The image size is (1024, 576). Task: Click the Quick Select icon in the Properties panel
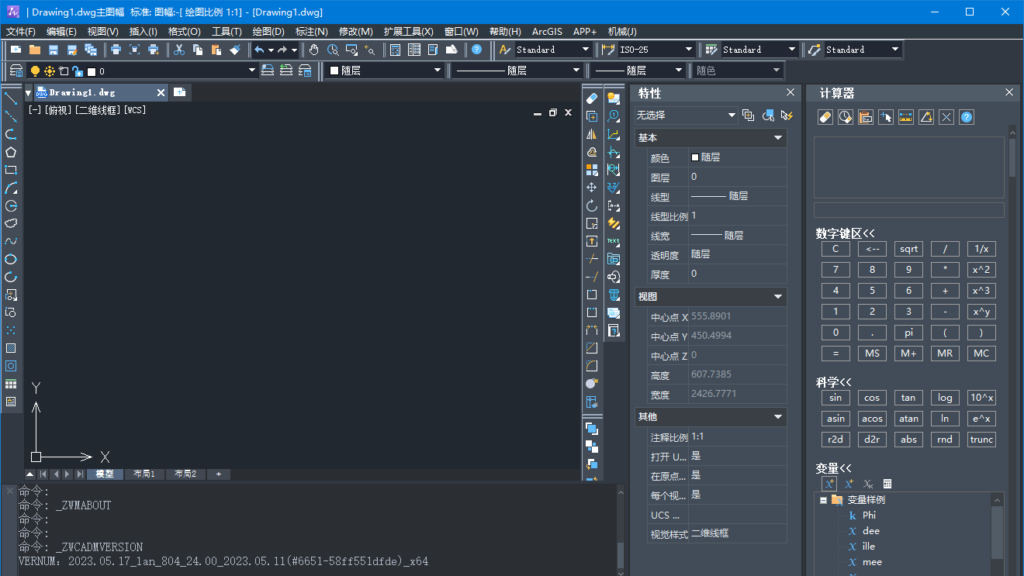[787, 116]
